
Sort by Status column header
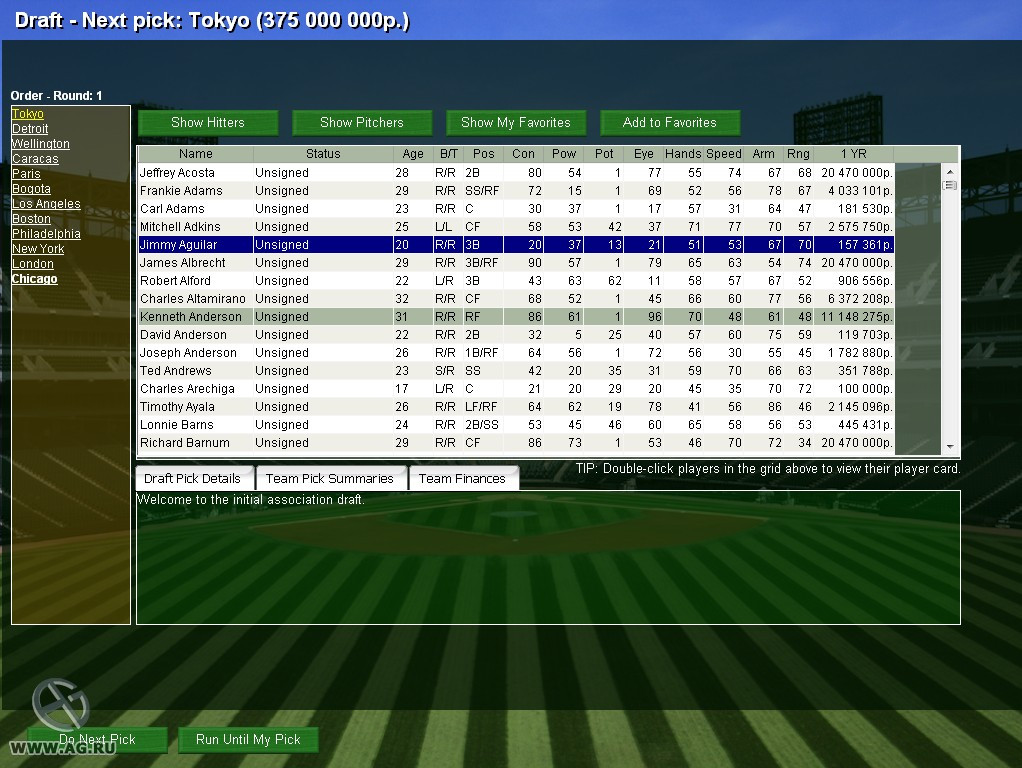[323, 154]
